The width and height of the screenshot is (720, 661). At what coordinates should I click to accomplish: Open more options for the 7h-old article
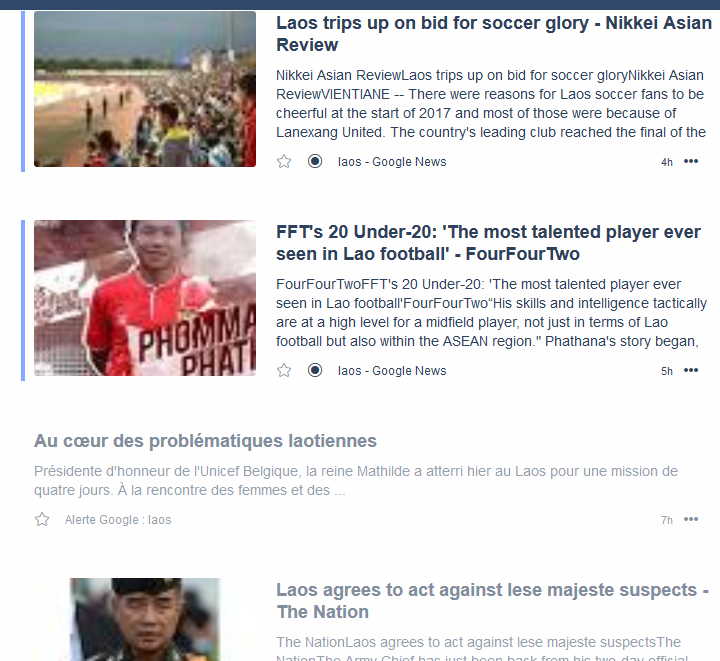tap(691, 519)
